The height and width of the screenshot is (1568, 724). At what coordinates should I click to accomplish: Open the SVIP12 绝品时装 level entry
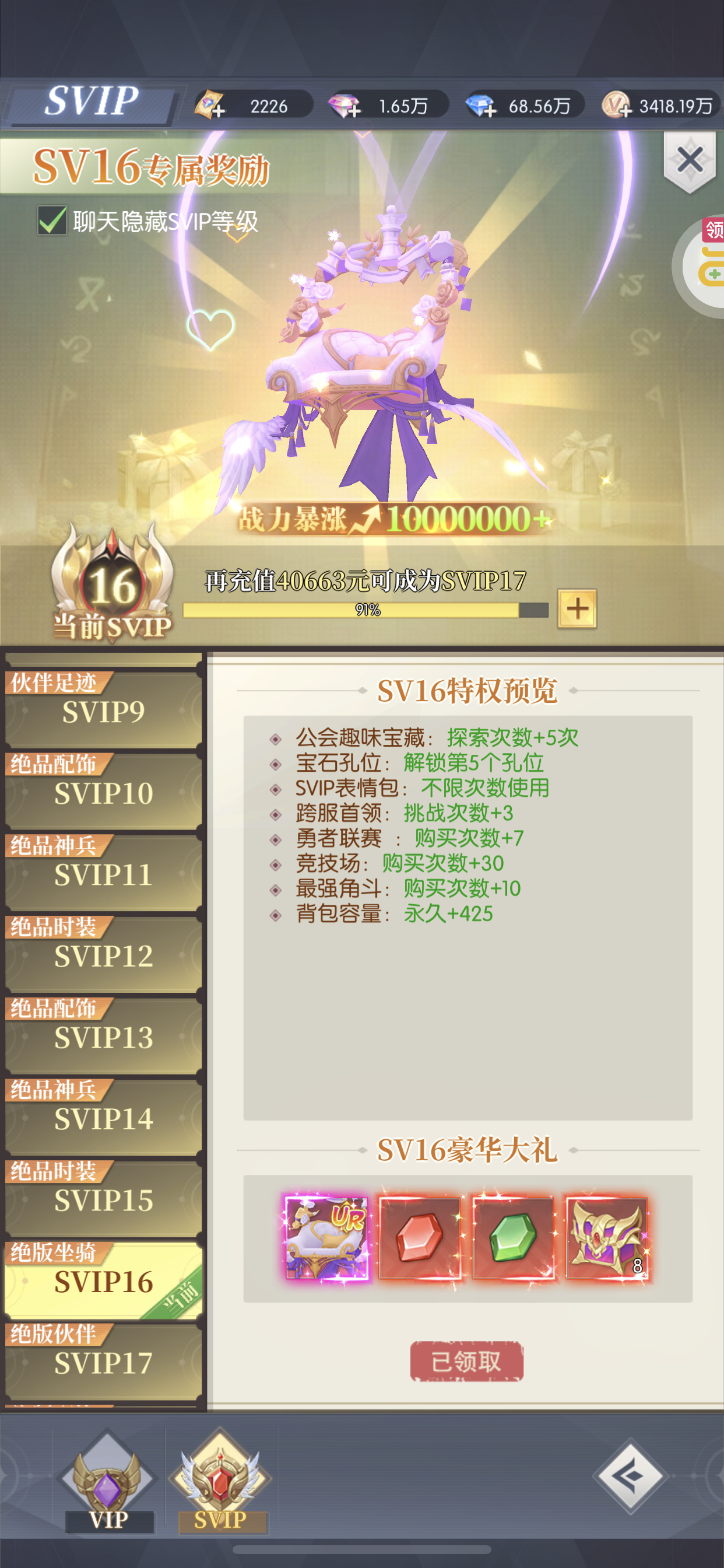(x=103, y=954)
